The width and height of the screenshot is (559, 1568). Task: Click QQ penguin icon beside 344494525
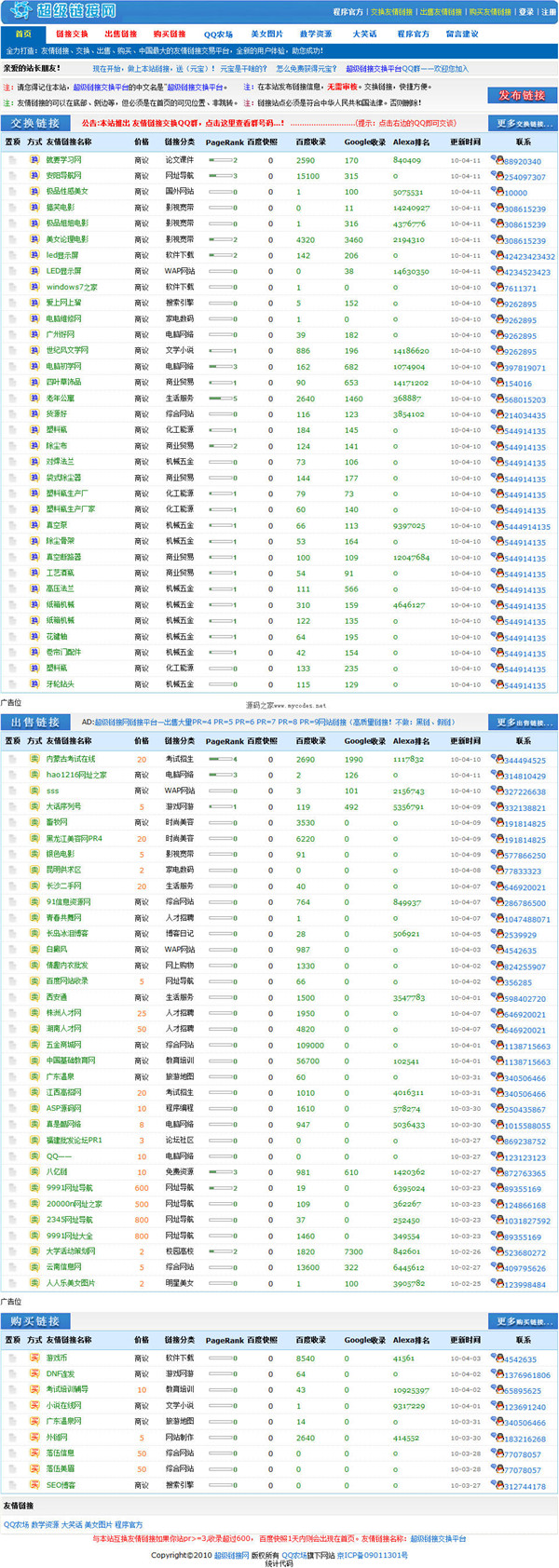497,759
